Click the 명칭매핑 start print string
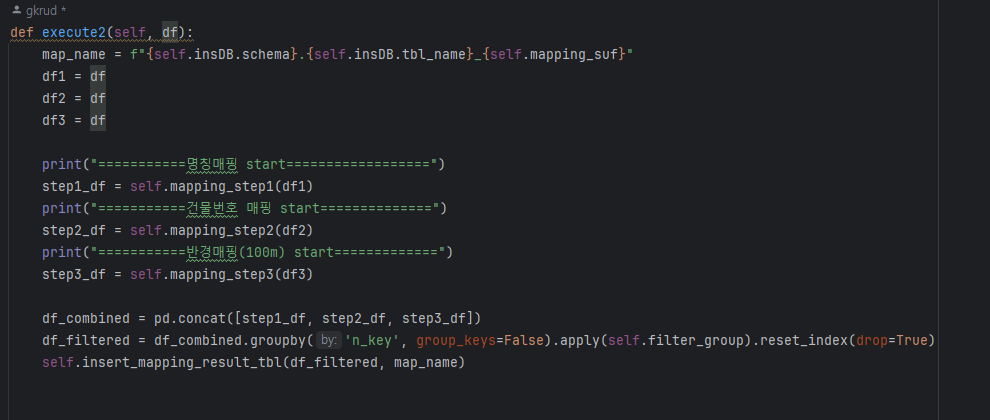The image size is (990, 420). pyautogui.click(x=265, y=164)
